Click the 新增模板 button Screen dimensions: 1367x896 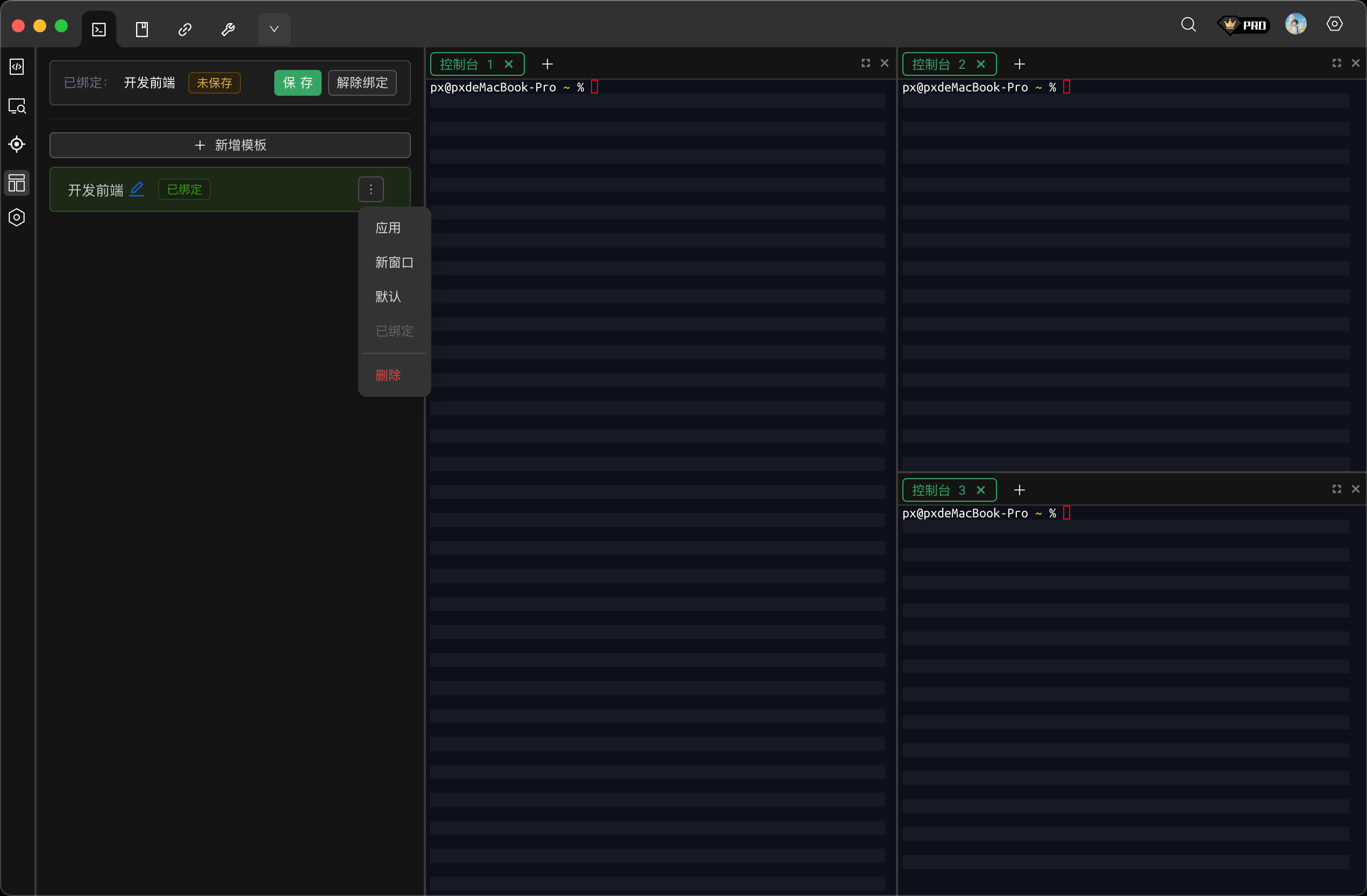(230, 145)
